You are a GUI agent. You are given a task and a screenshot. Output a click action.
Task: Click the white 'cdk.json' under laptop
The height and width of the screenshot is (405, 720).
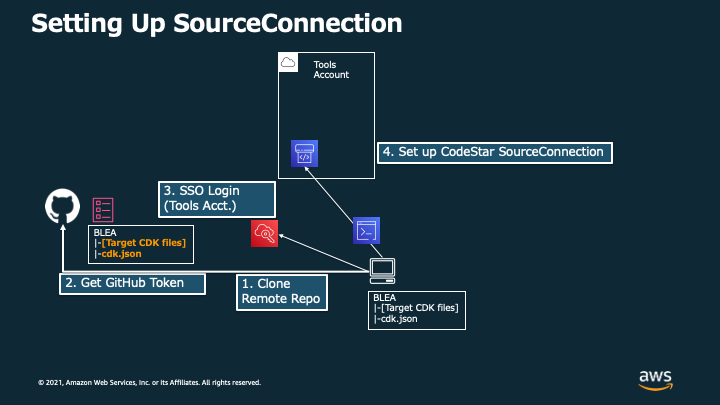tap(399, 319)
